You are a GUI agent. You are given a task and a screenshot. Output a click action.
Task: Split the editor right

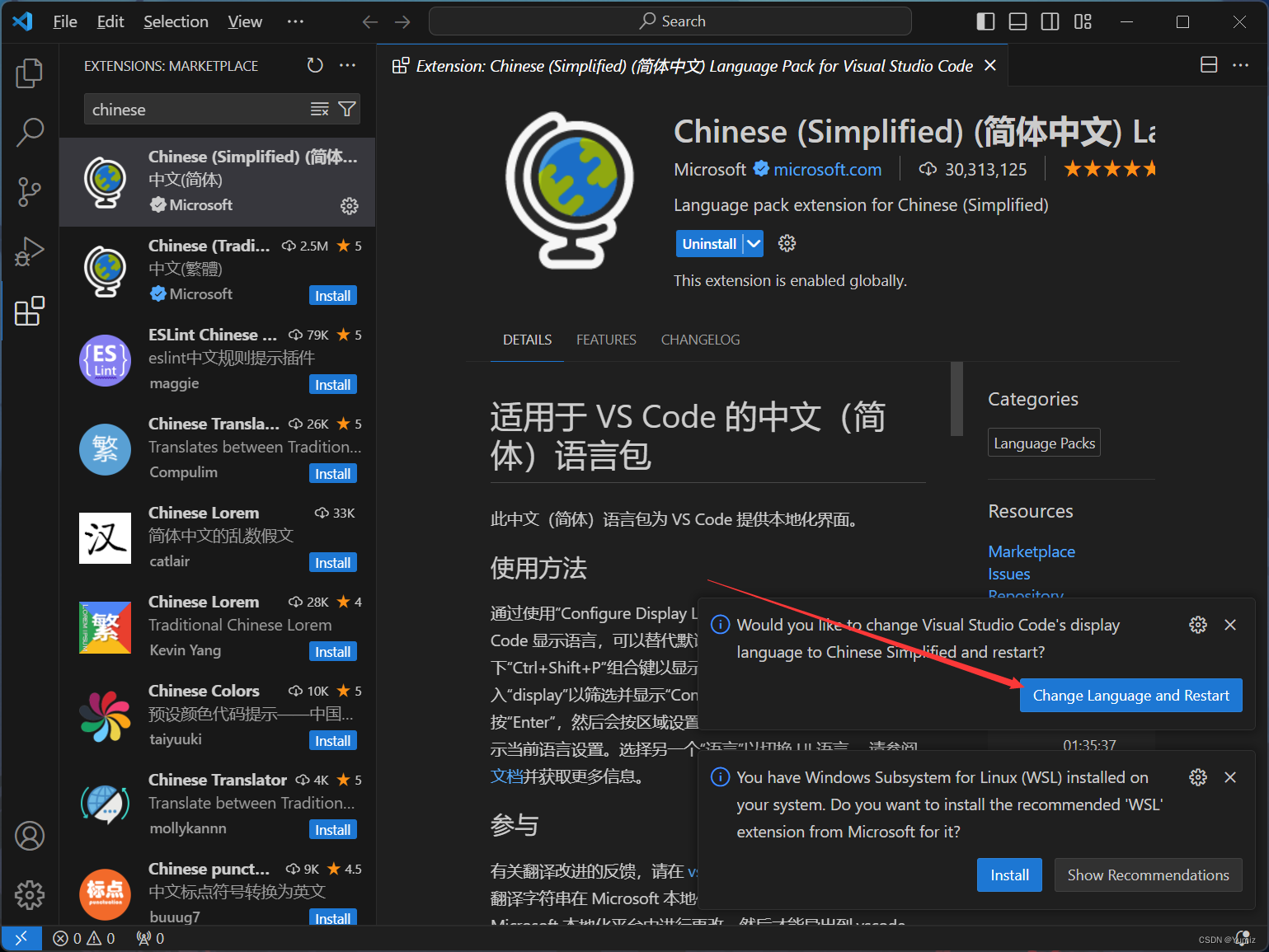pyautogui.click(x=1209, y=65)
